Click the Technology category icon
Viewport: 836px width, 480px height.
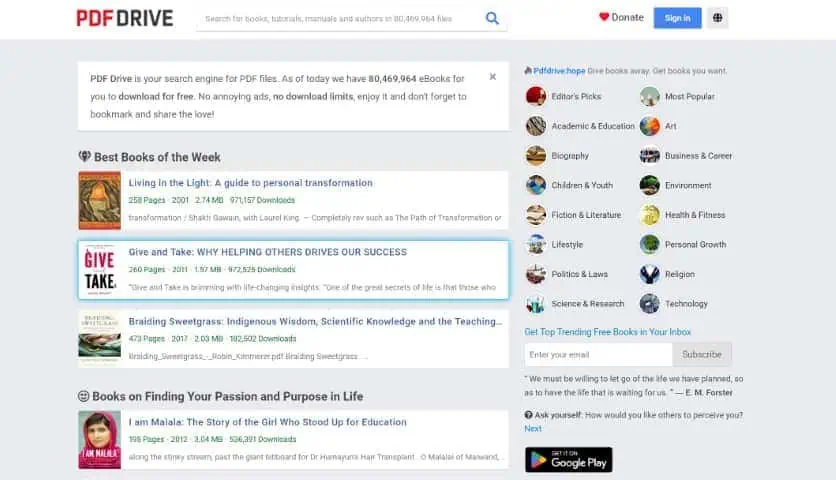649,304
